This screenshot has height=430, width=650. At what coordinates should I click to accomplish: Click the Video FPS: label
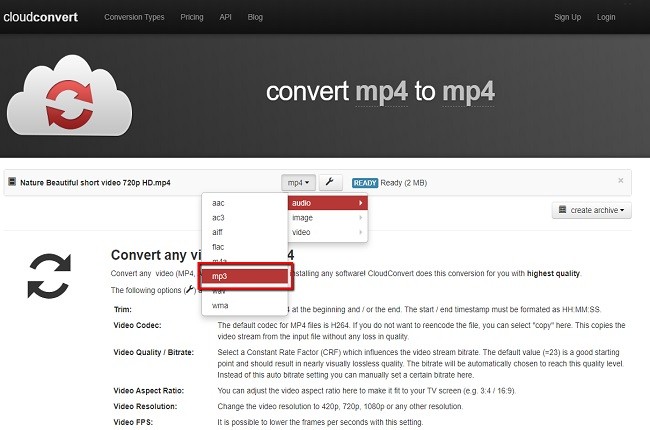click(x=133, y=422)
